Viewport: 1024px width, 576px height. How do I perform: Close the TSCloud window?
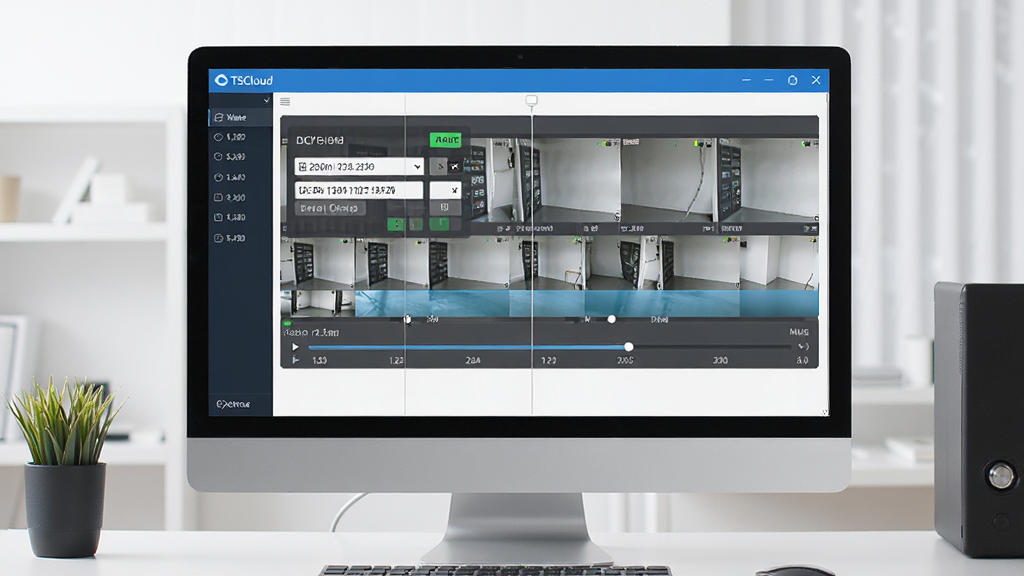(816, 80)
